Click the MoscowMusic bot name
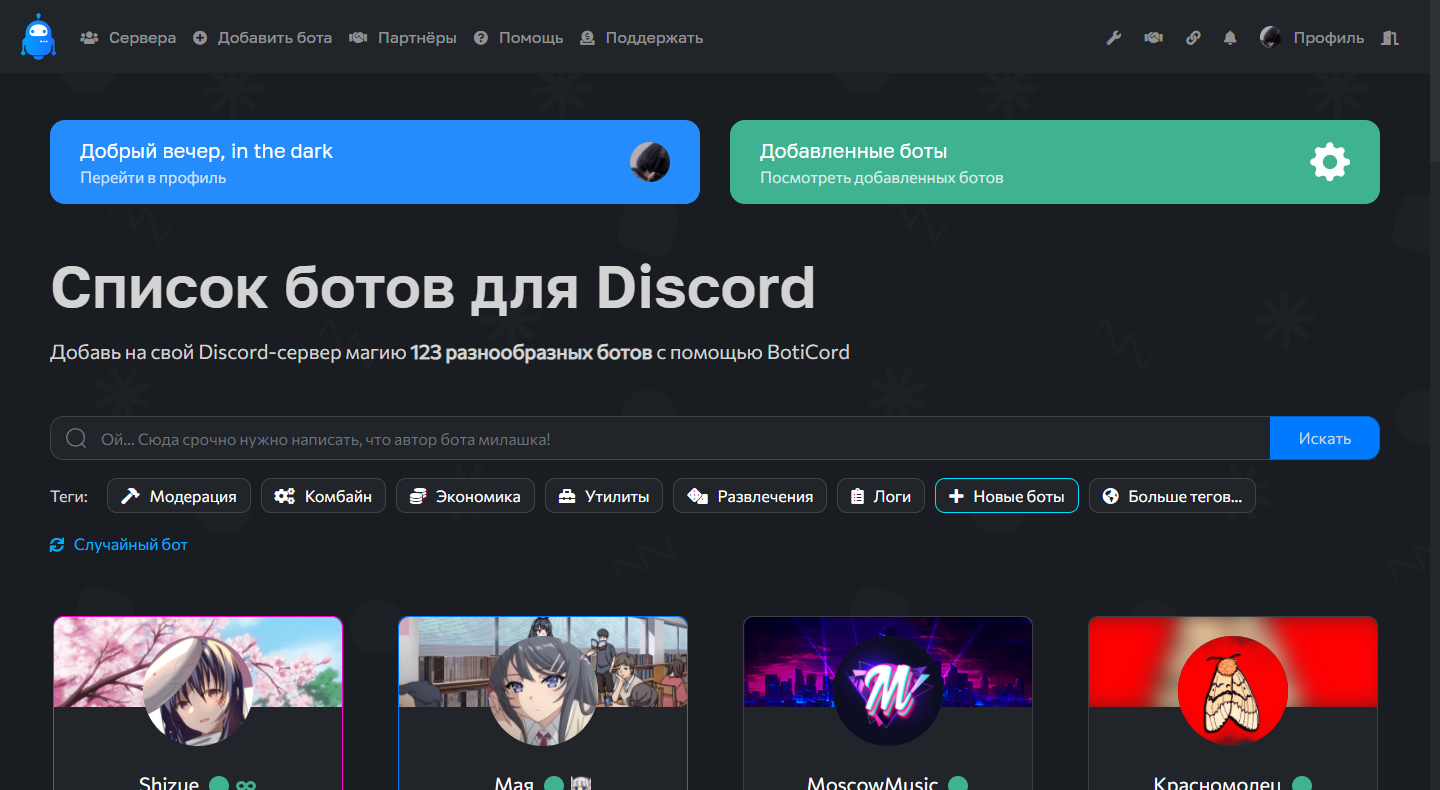This screenshot has width=1440, height=790. click(x=873, y=783)
